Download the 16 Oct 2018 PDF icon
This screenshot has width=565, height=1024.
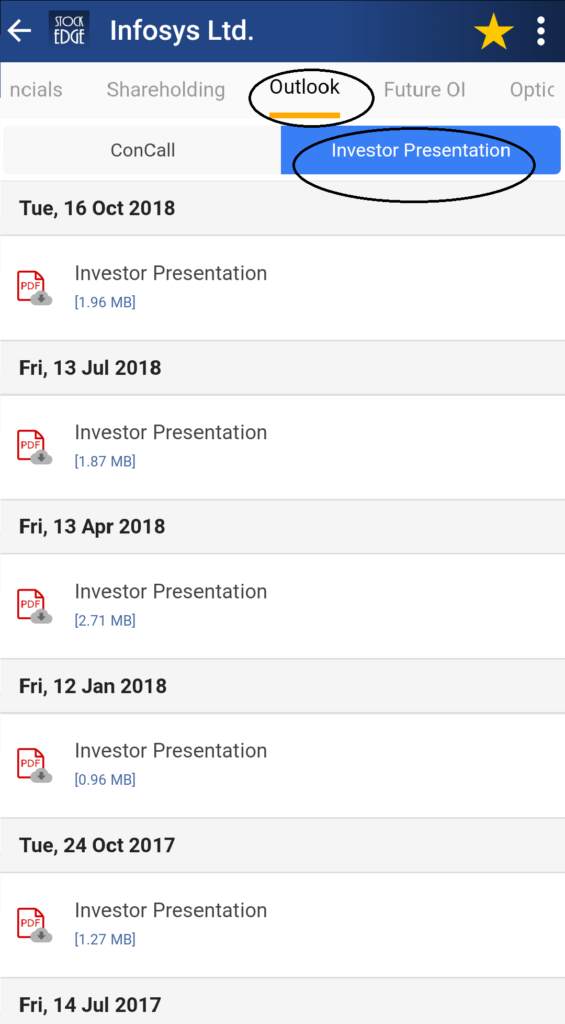34,288
